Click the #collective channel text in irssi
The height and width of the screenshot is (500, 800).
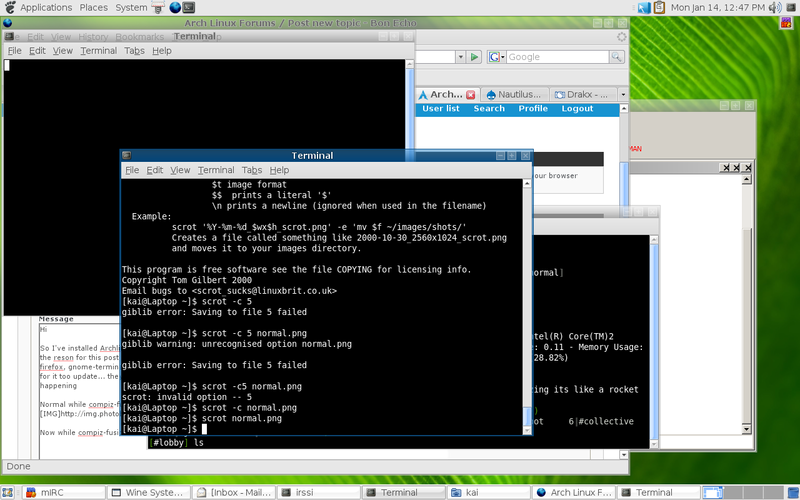(606, 421)
